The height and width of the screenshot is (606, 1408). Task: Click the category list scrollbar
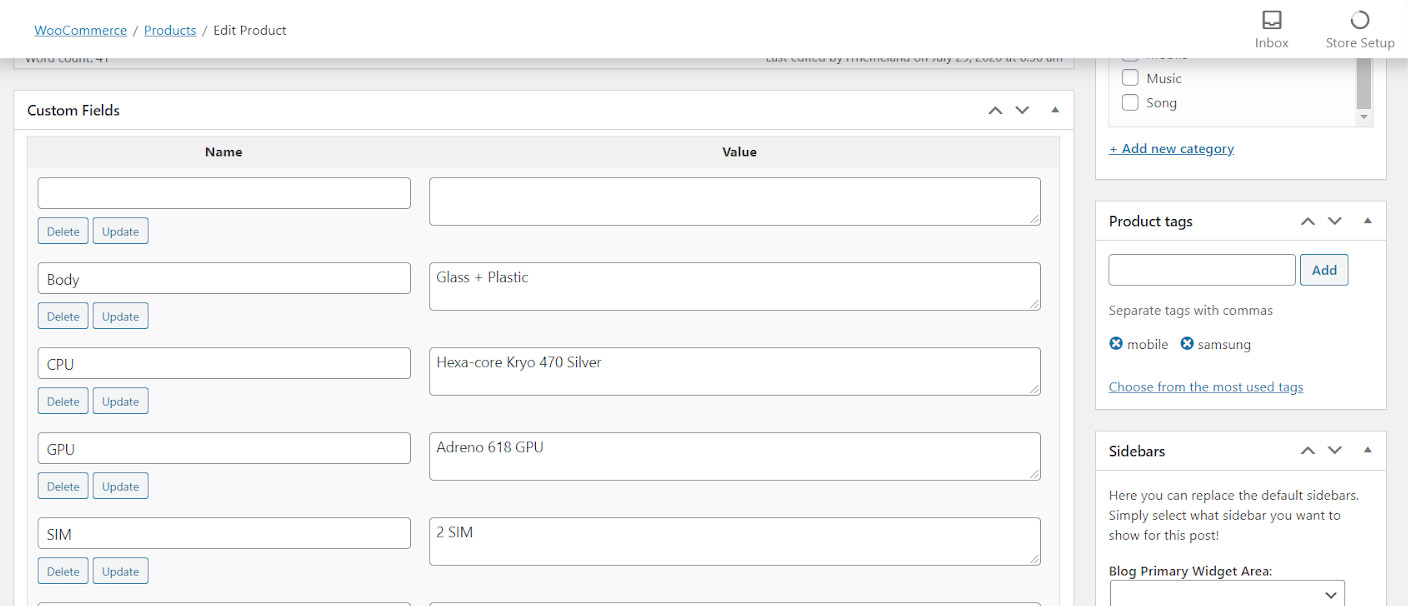pos(1364,86)
